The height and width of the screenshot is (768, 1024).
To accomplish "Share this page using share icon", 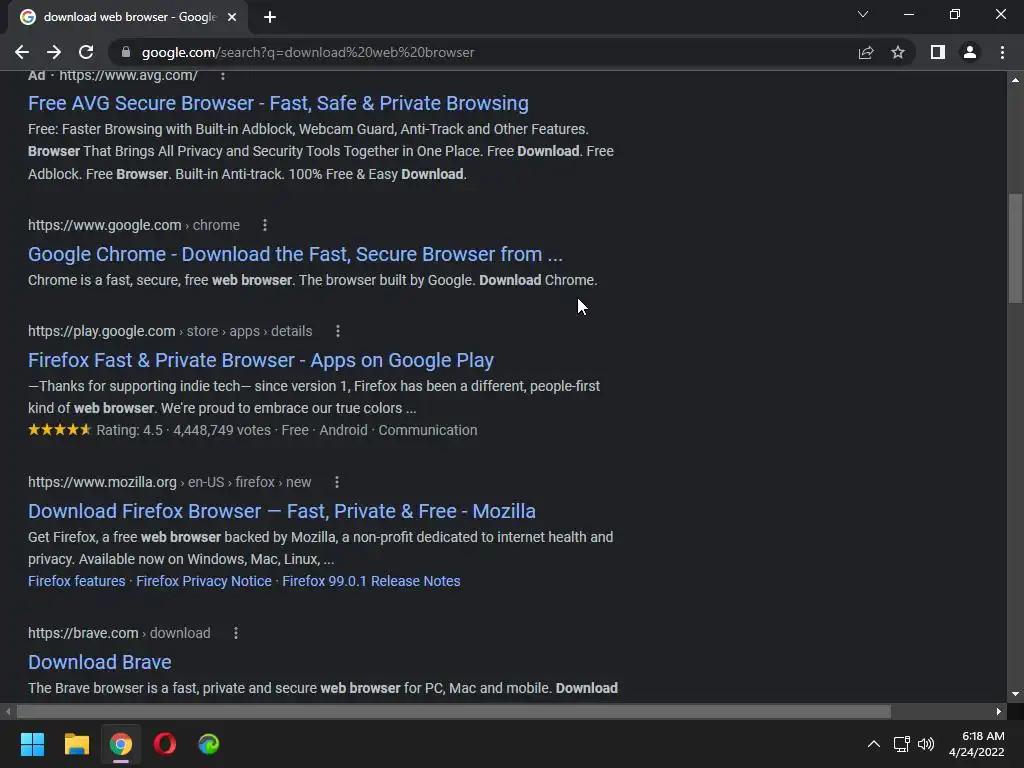I will [x=865, y=52].
